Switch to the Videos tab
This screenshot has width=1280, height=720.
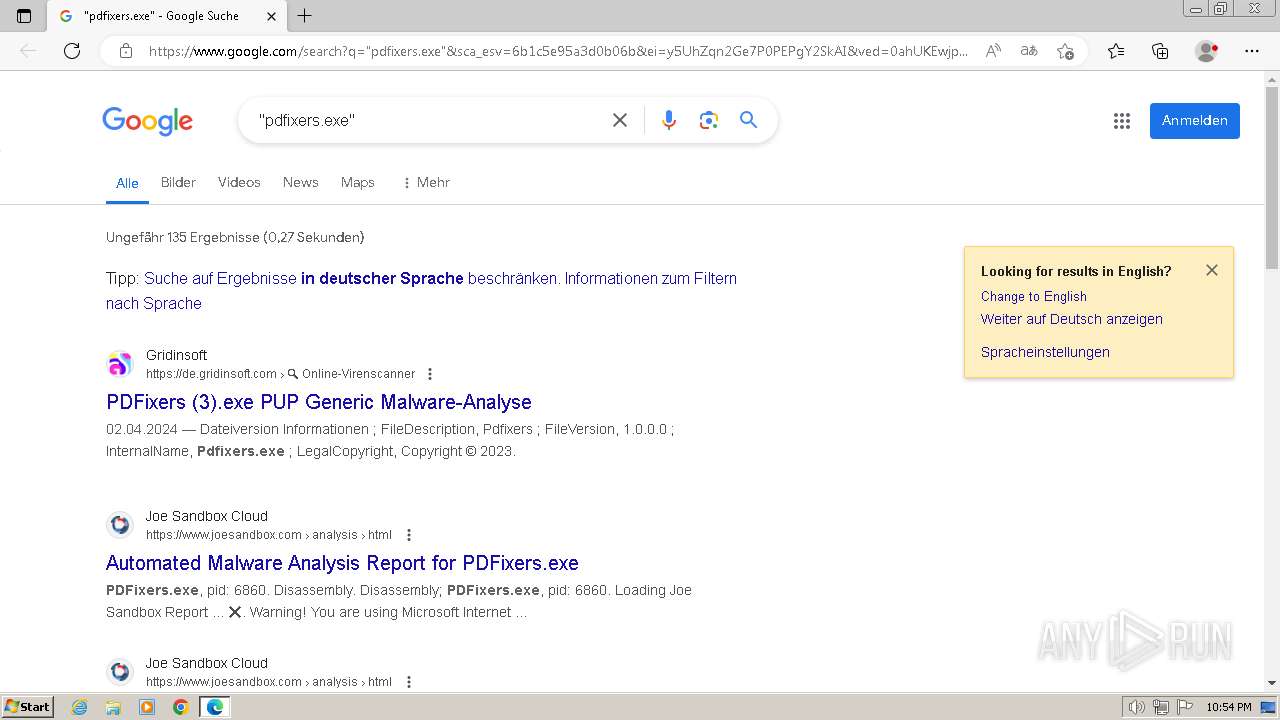pos(239,182)
